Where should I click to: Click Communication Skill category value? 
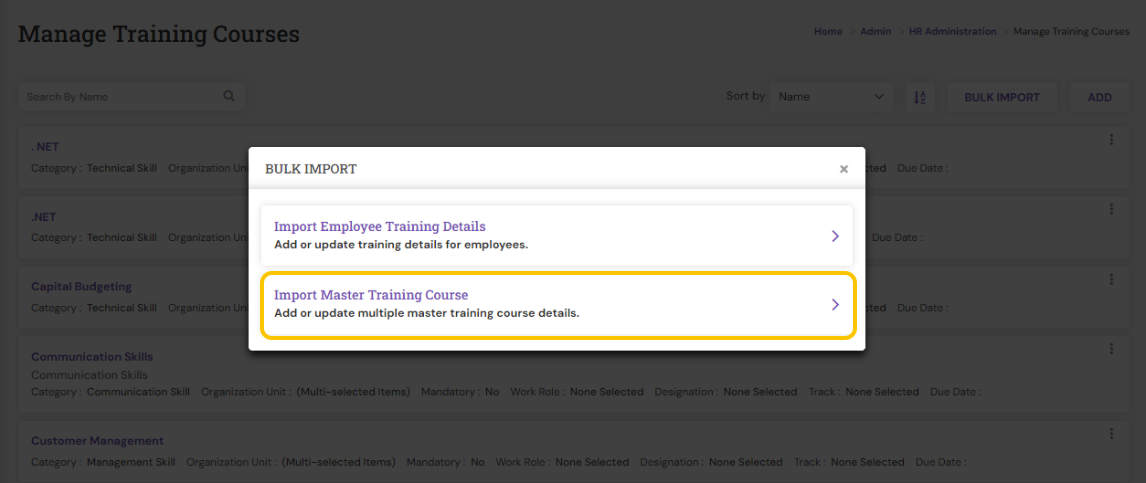pos(138,392)
